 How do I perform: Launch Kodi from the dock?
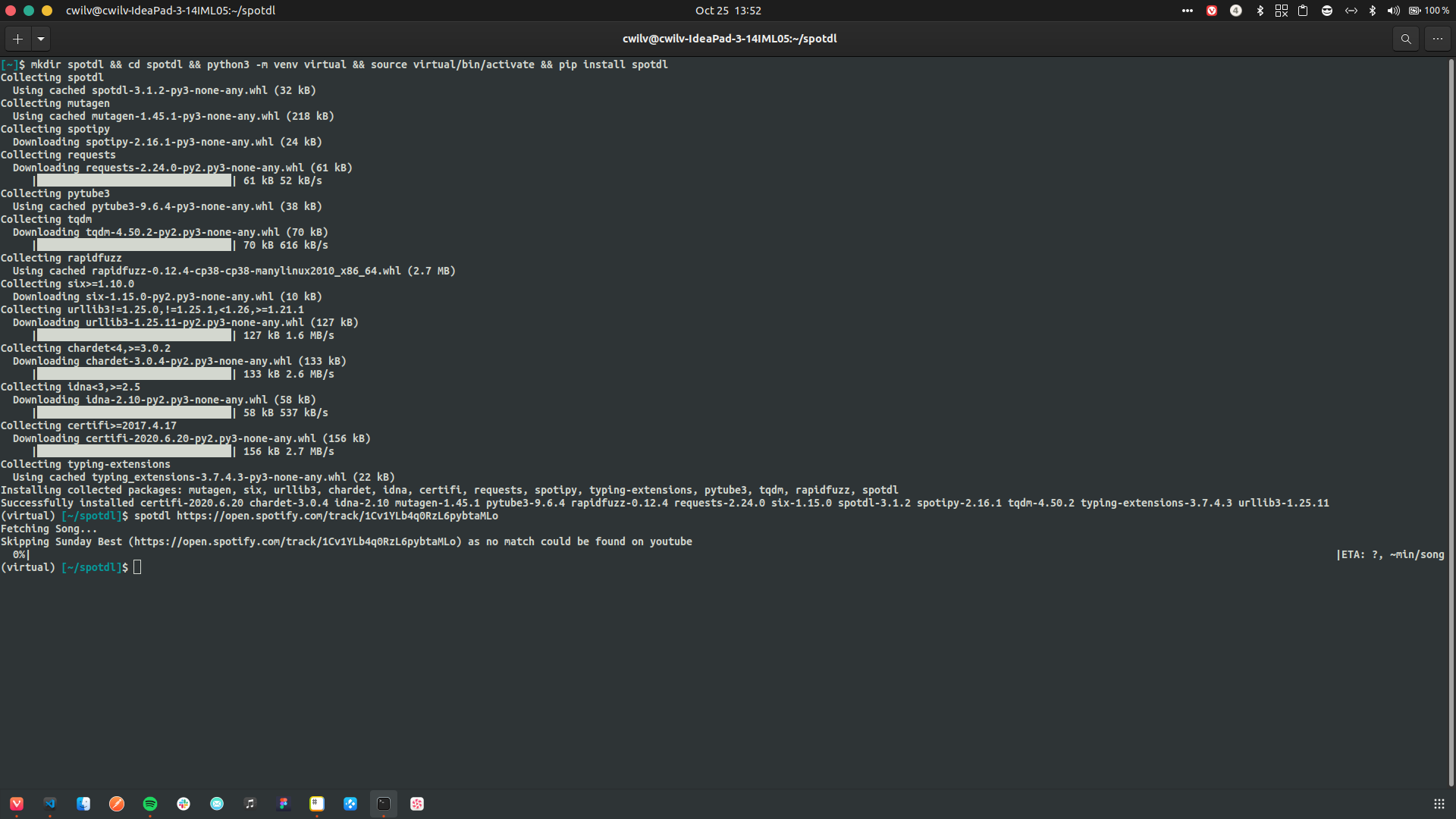[350, 804]
